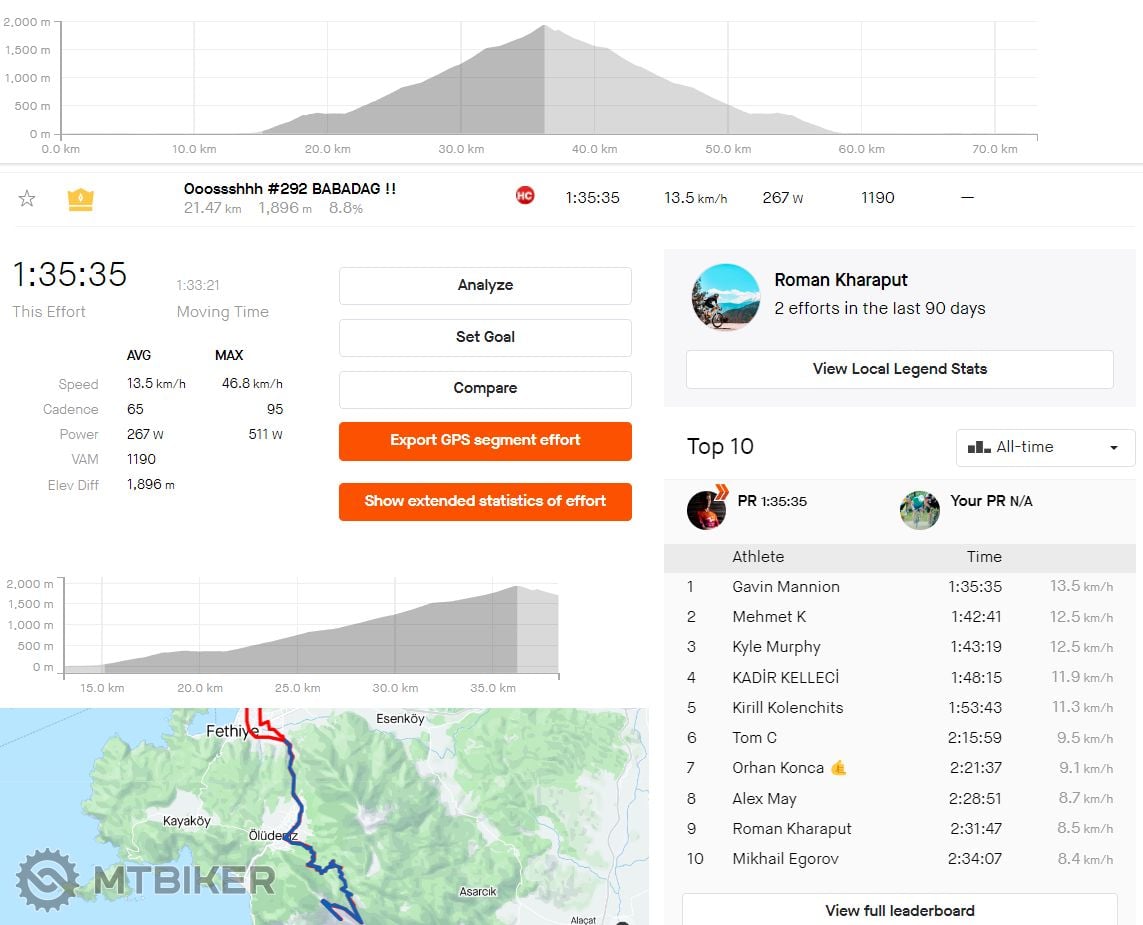Viewport: 1143px width, 925px height.
Task: View full leaderboard
Action: tap(899, 910)
